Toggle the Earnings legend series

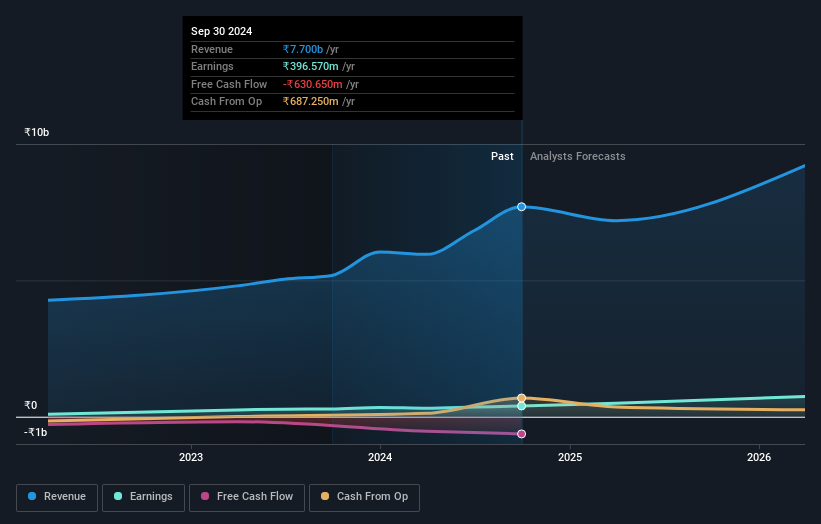(143, 497)
